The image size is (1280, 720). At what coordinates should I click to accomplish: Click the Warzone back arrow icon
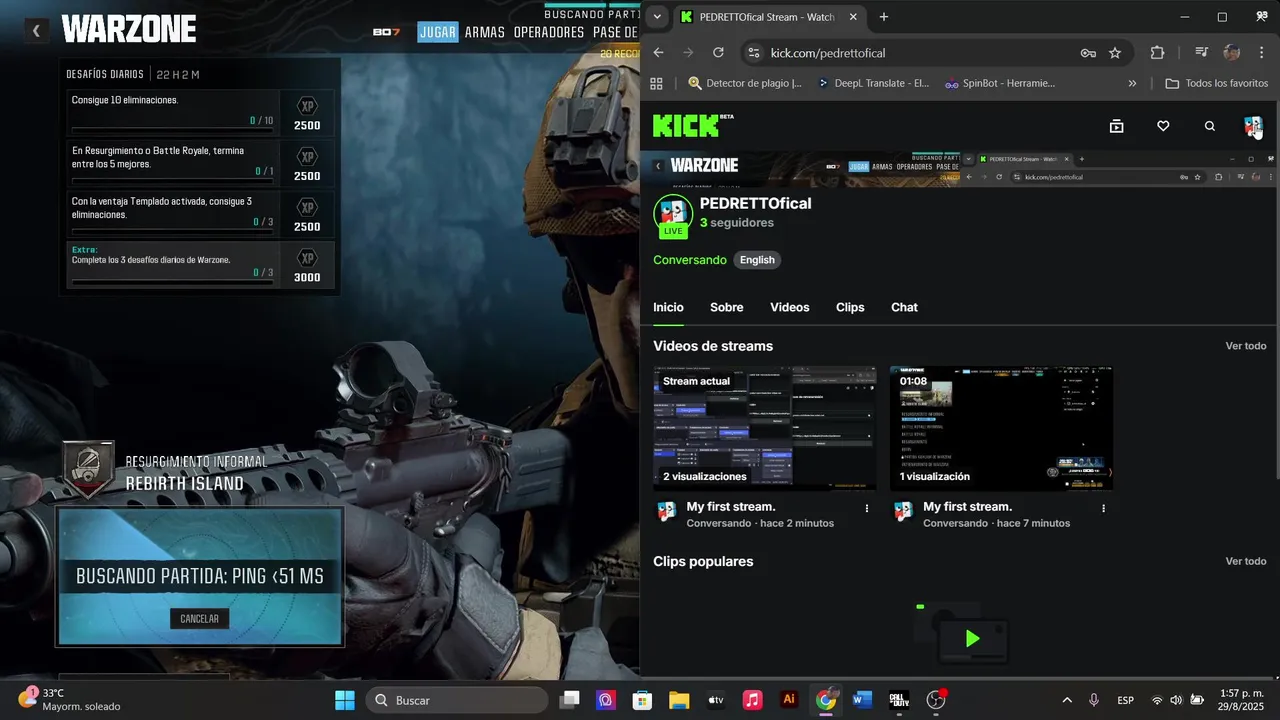tap(36, 31)
